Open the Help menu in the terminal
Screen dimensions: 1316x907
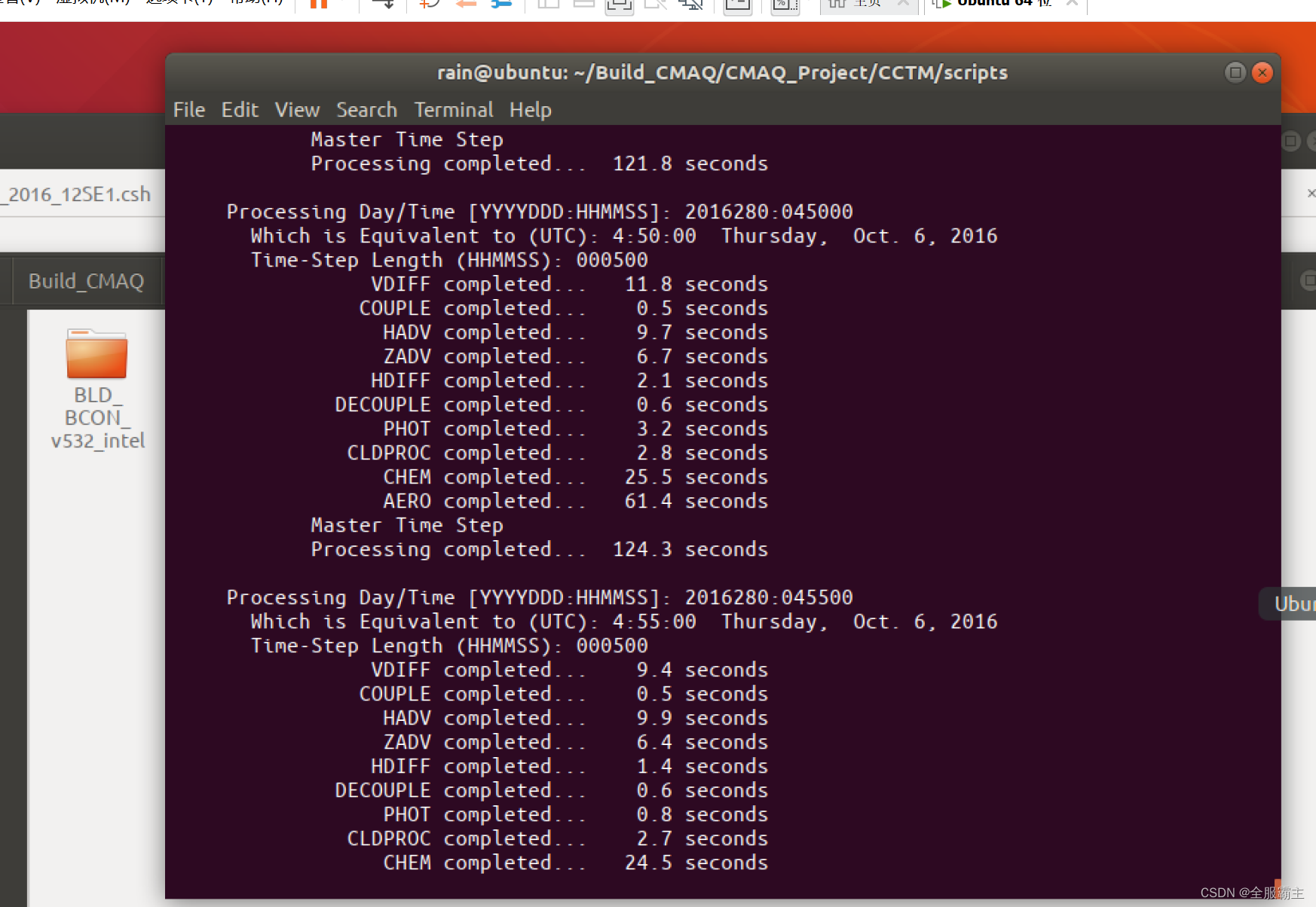[531, 110]
